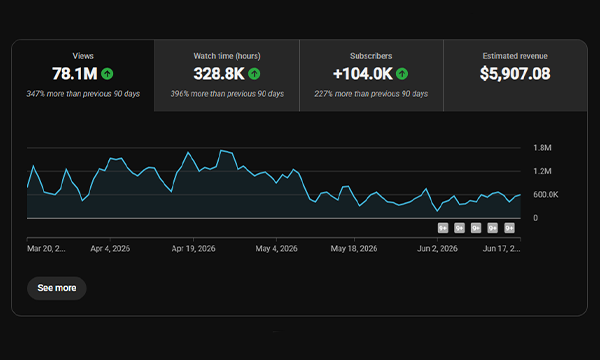Click green up arrow beside 328.8K watch time
Viewport: 600px width, 360px height.
click(x=254, y=73)
